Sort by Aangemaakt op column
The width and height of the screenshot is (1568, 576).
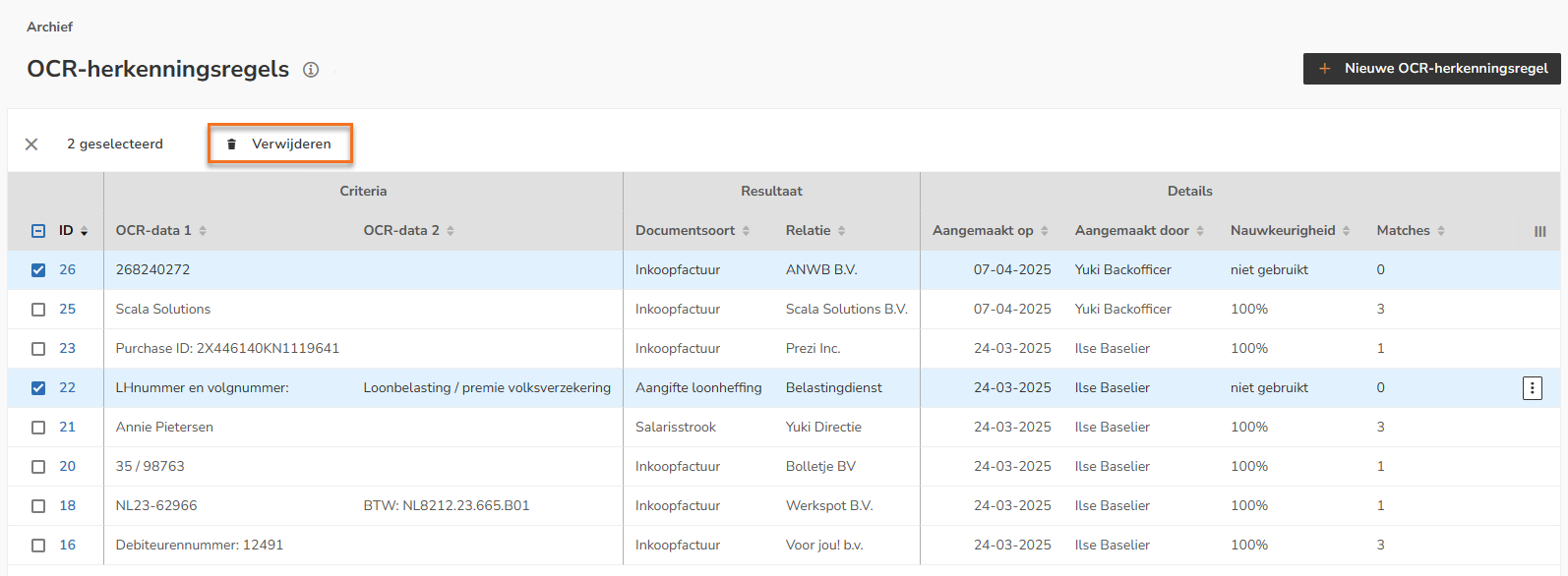pos(1045,231)
